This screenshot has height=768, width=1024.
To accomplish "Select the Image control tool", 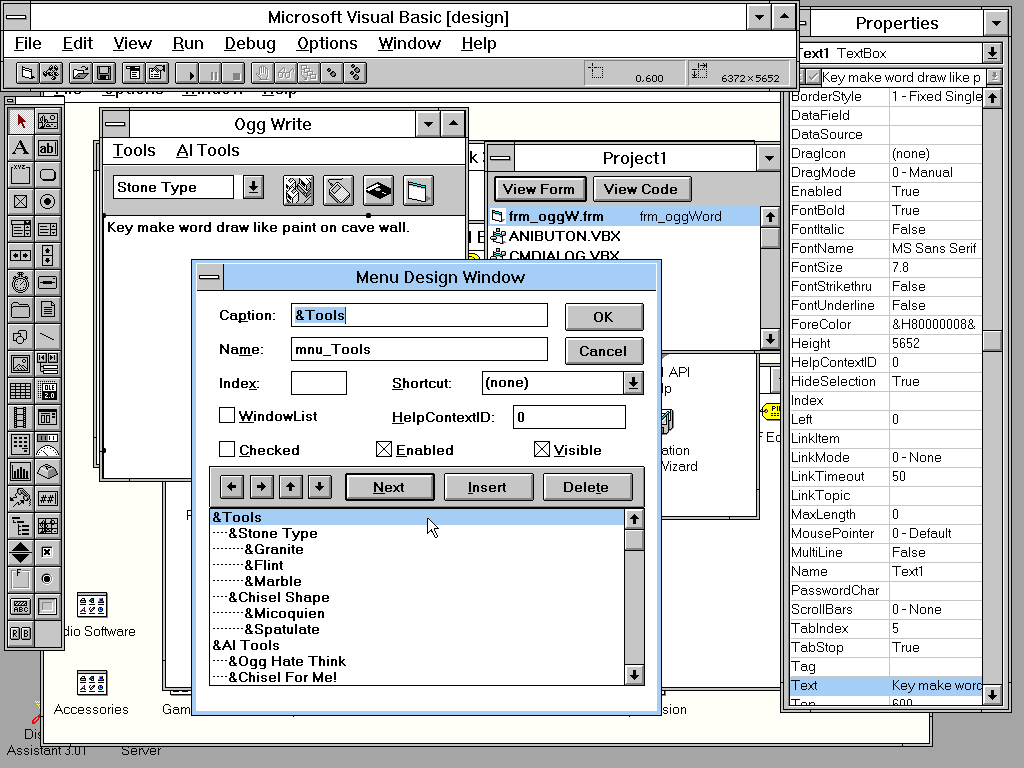I will [x=20, y=363].
